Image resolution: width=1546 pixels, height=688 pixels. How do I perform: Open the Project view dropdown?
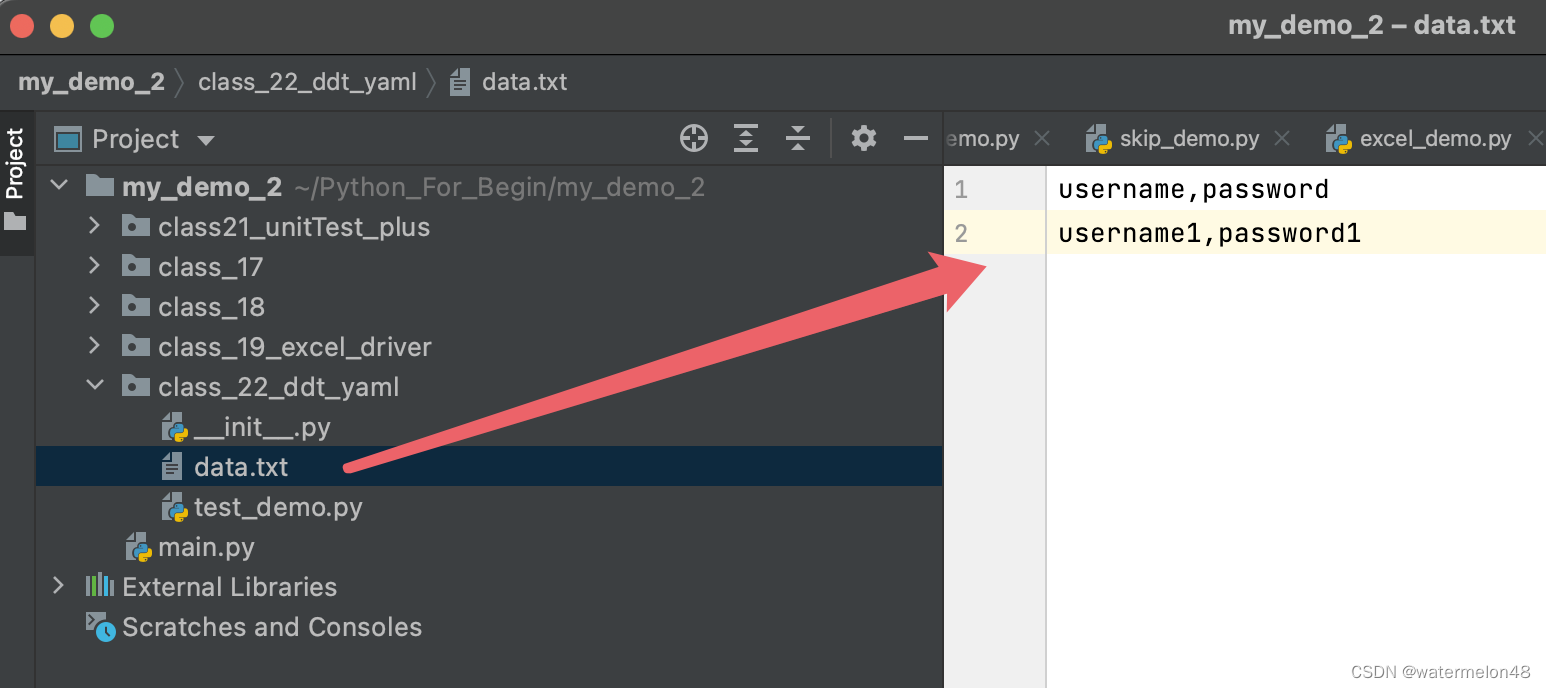point(207,138)
